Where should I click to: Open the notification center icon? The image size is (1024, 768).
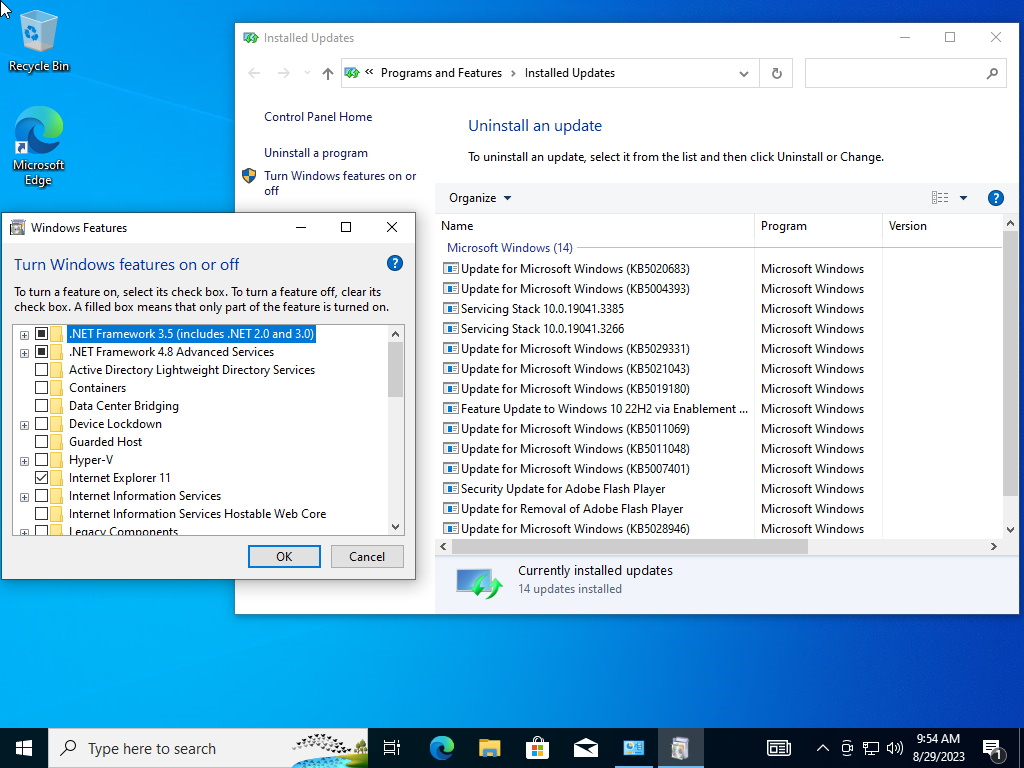pos(993,750)
